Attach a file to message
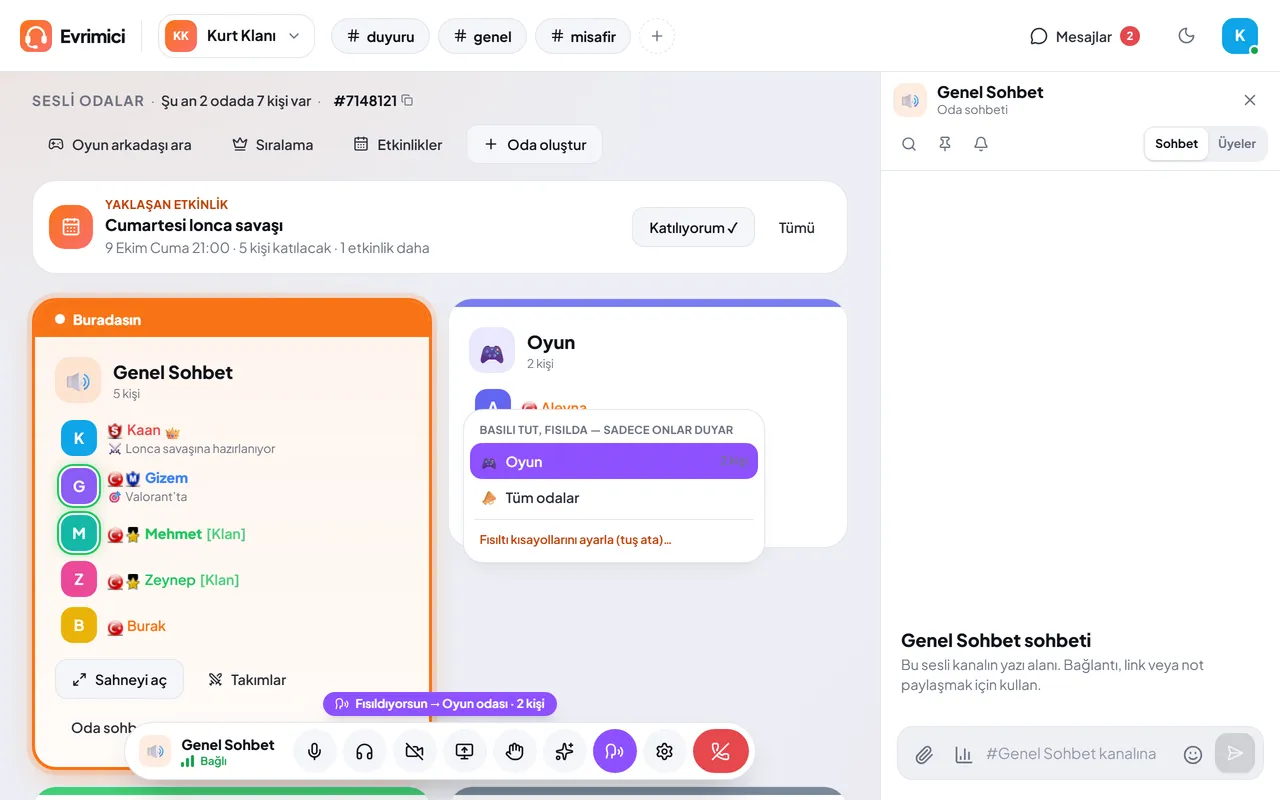The height and width of the screenshot is (800, 1280). pos(925,754)
